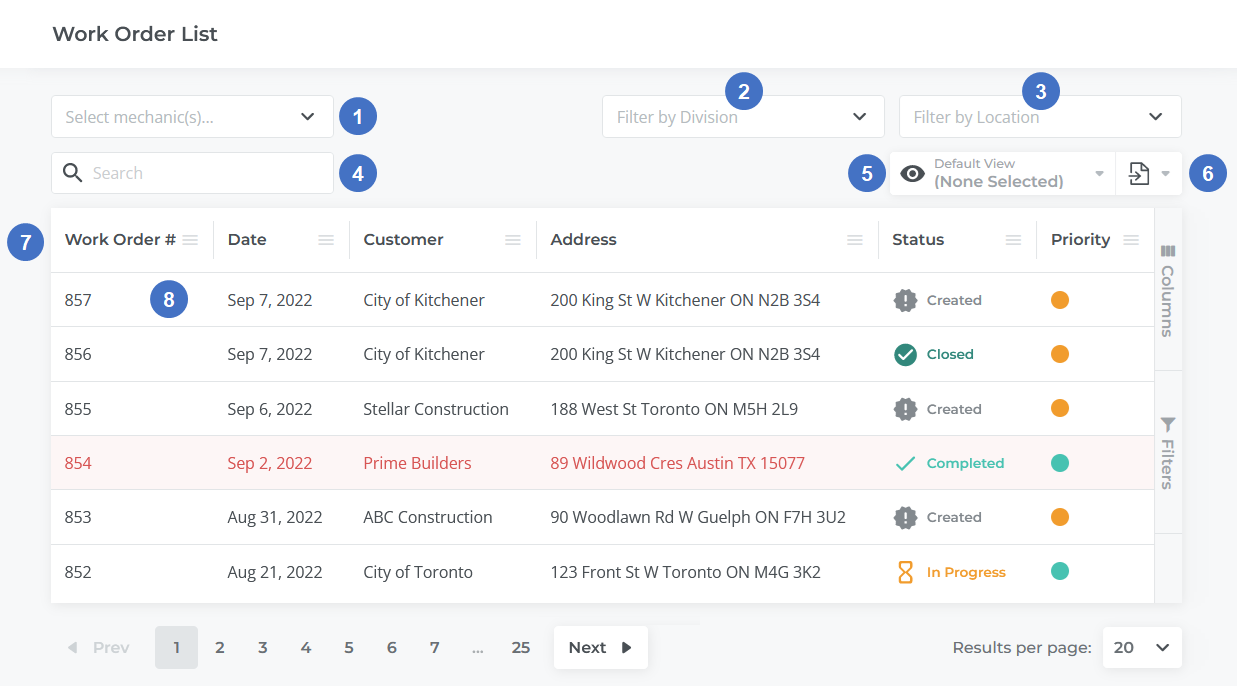The image size is (1237, 686).
Task: Click the export icon button
Action: [1139, 173]
